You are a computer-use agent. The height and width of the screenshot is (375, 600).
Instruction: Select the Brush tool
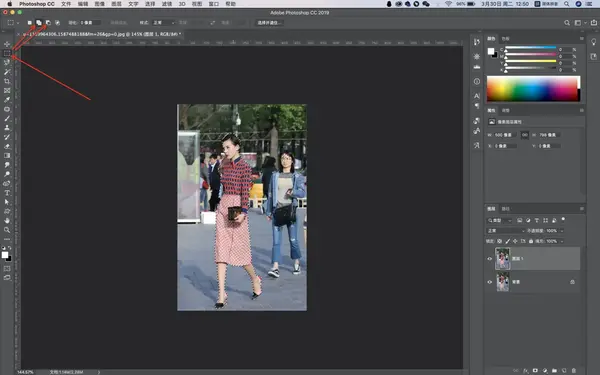[x=7, y=118]
